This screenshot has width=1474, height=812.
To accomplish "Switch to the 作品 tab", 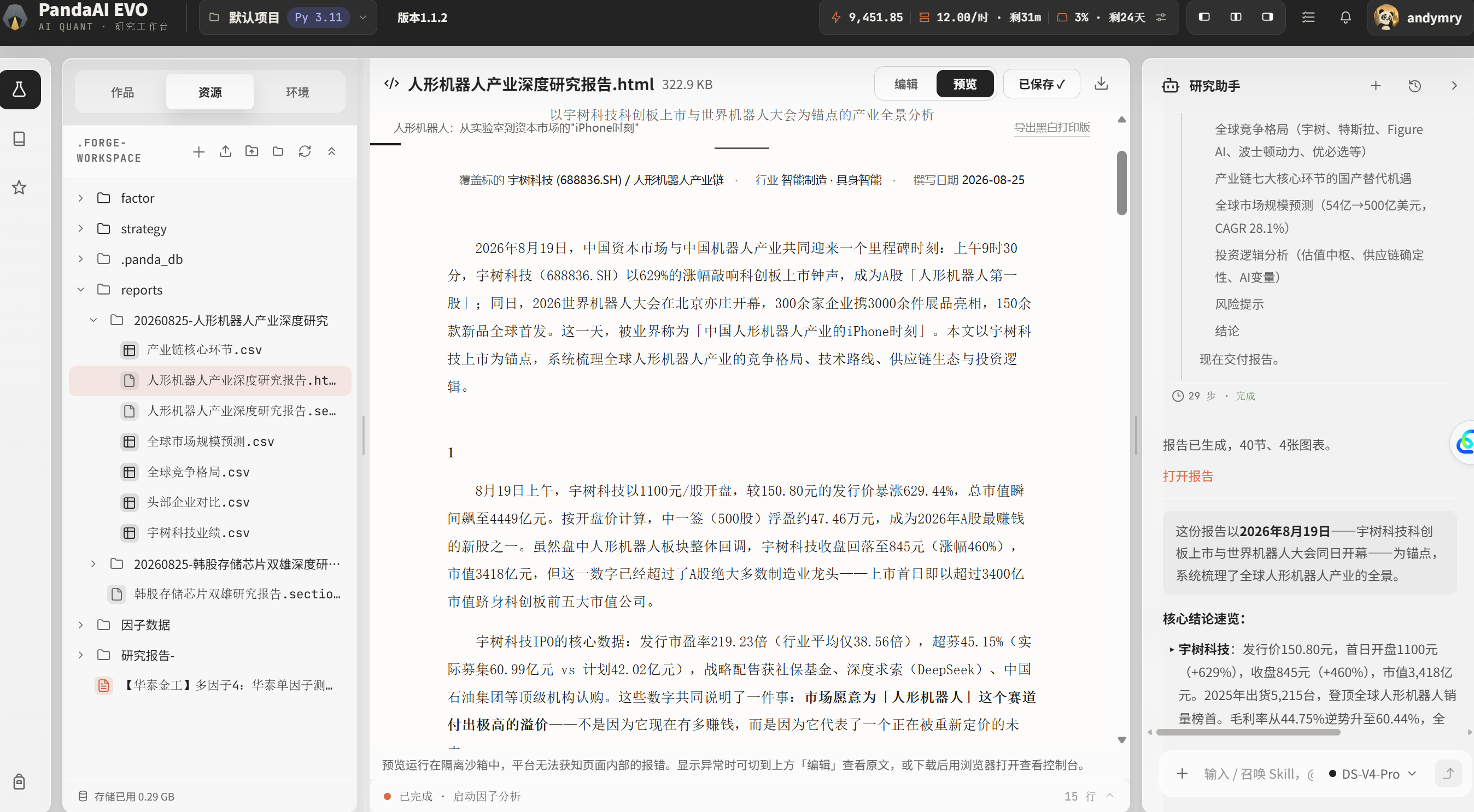I will (x=122, y=91).
